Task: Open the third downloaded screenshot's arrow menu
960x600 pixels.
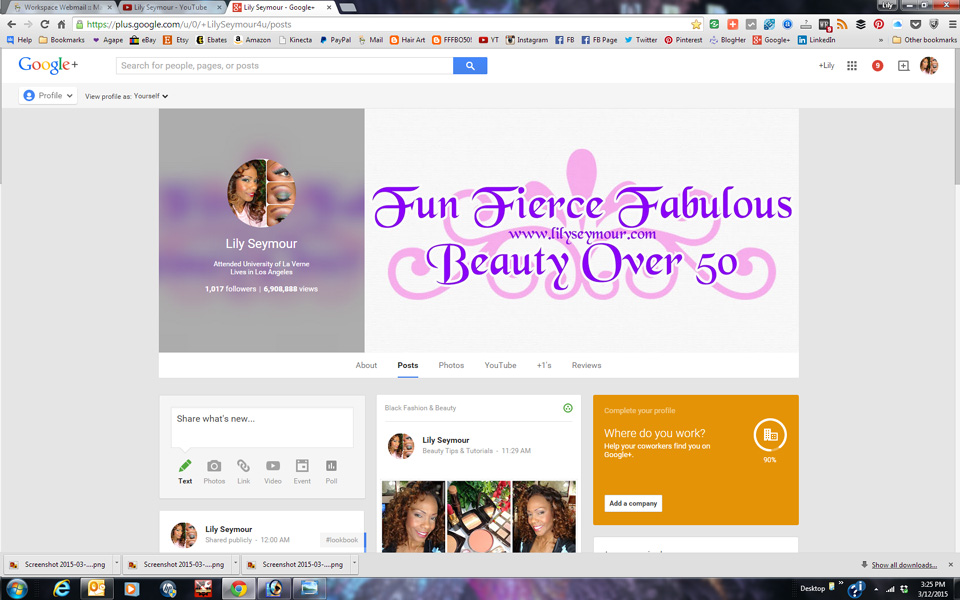Action: coord(354,564)
